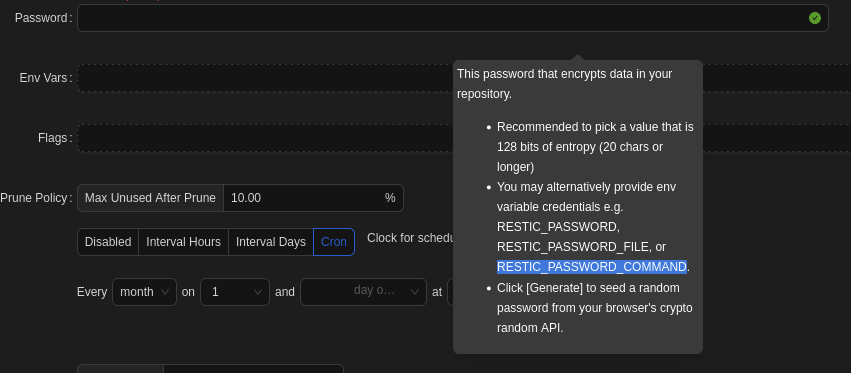Choose the Interval Hours schedule mode
The height and width of the screenshot is (373, 851).
(183, 242)
